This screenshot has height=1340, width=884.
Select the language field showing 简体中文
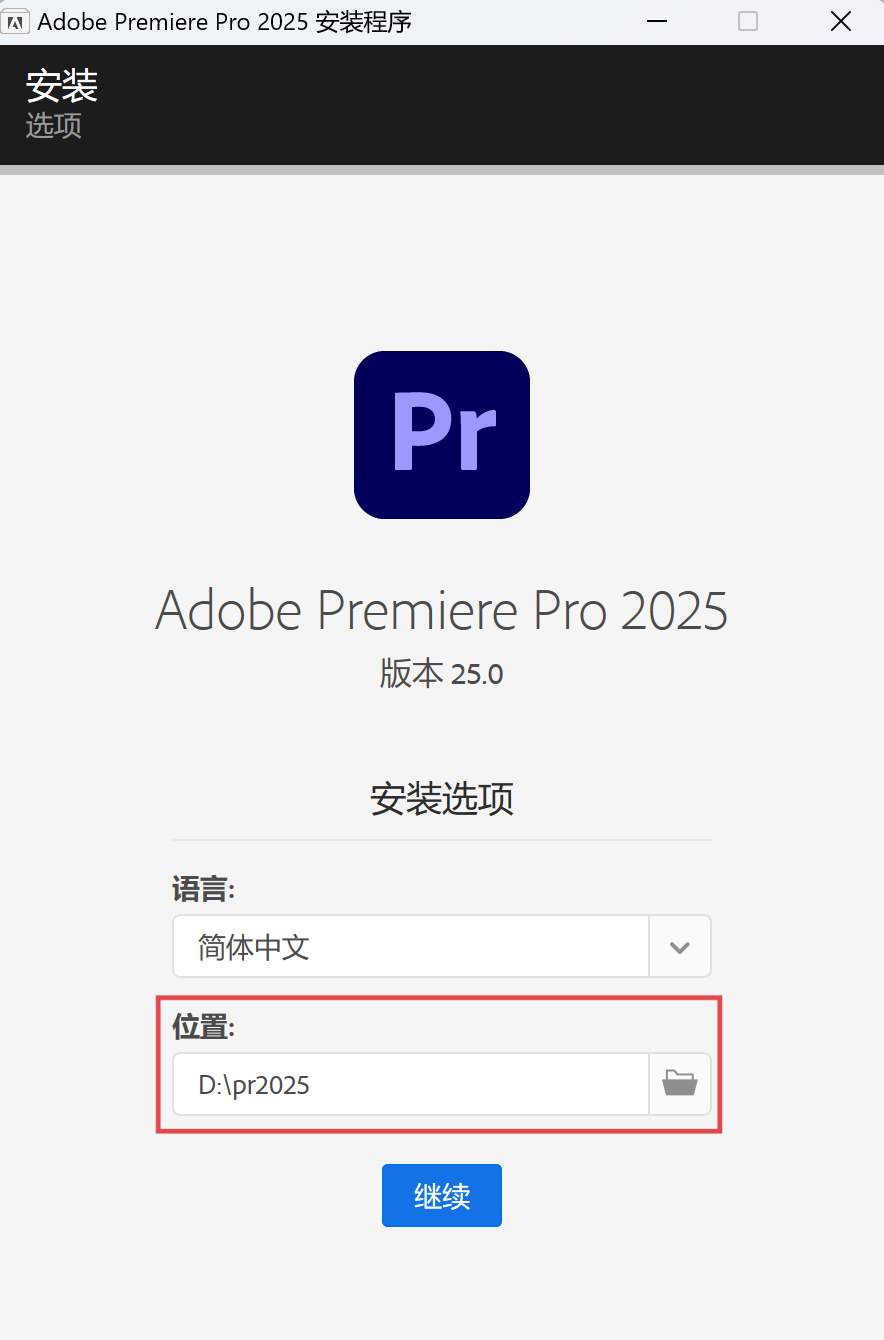[x=410, y=946]
